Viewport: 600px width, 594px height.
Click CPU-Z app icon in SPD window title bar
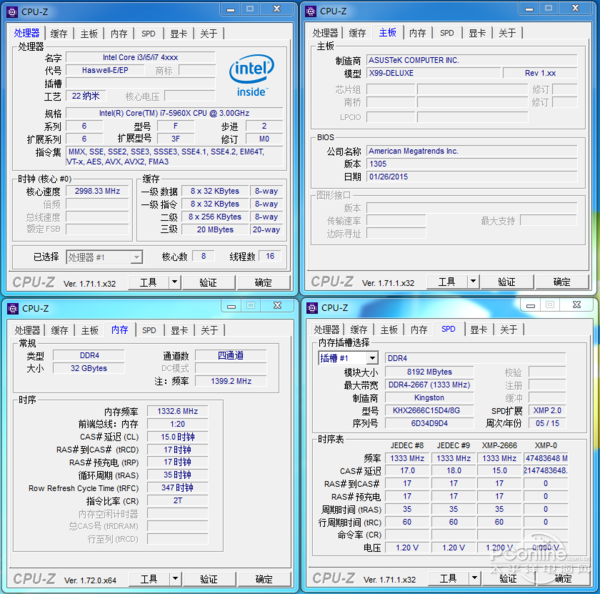point(312,308)
